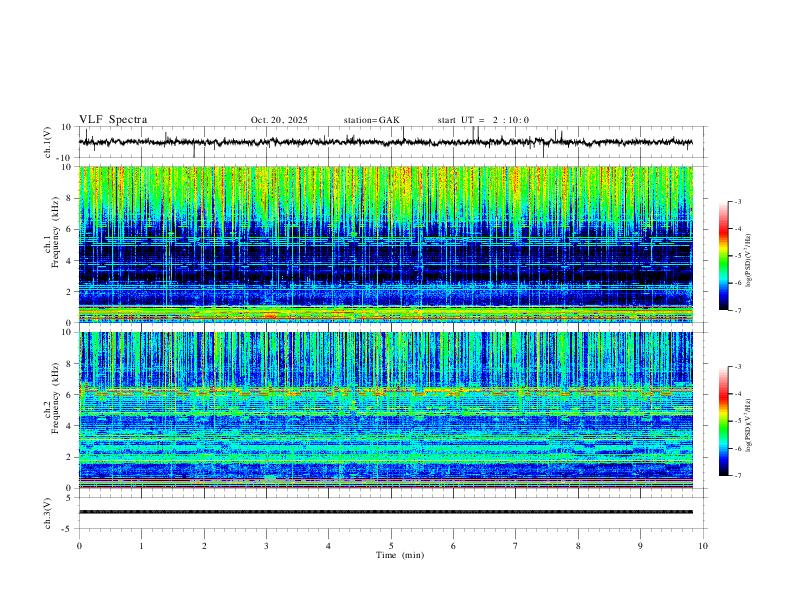Click the "start UT = 2 :10: 0" text

[x=483, y=120]
